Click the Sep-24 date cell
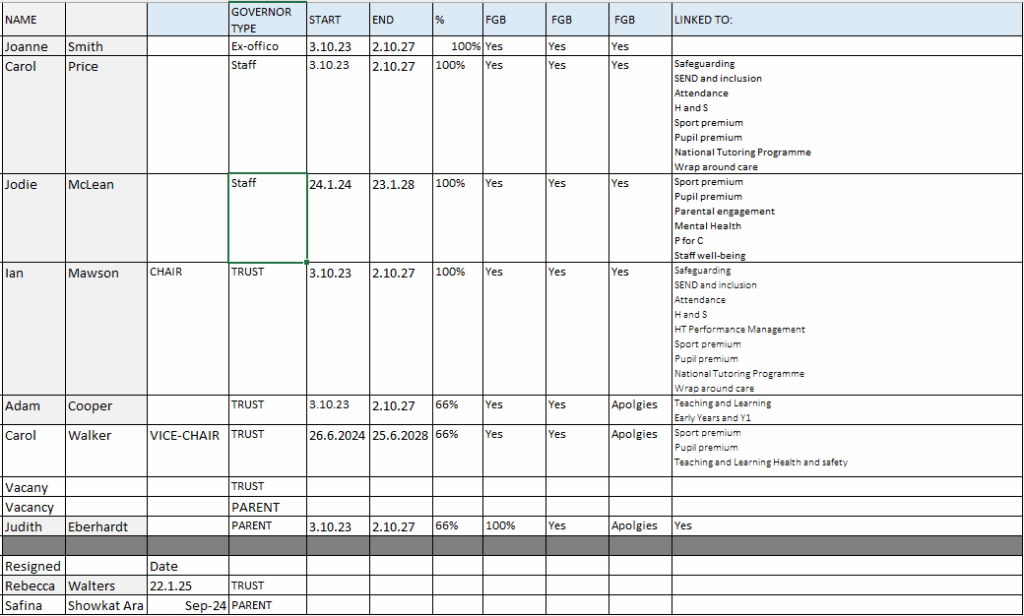This screenshot has height=616, width=1024. point(187,605)
